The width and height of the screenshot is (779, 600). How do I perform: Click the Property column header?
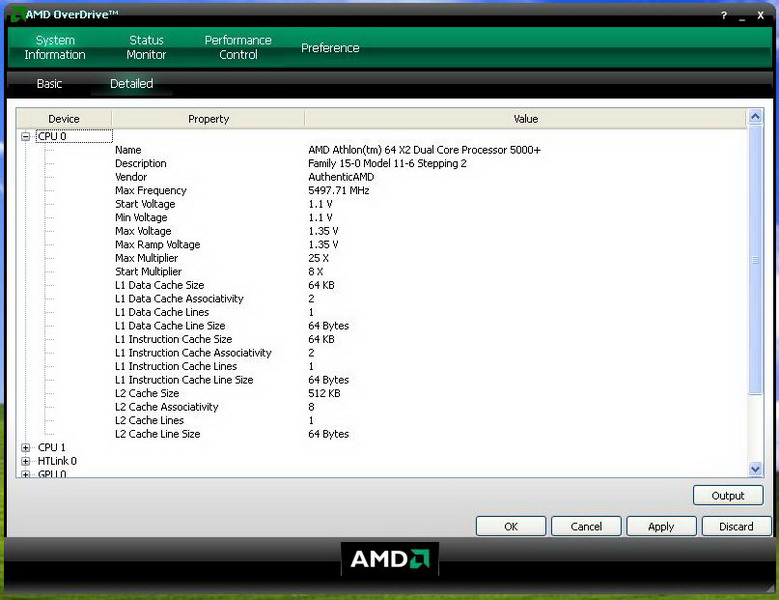tap(208, 119)
